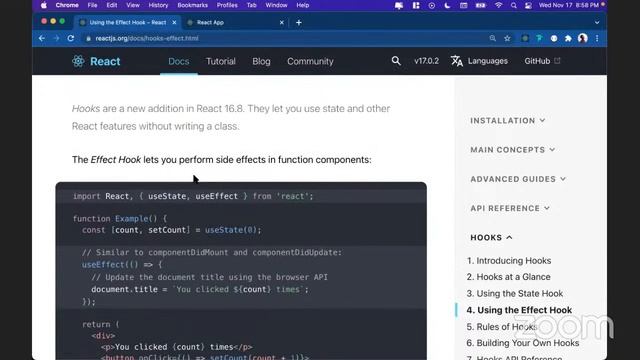Click the React home text link
The image size is (640, 360).
(x=105, y=61)
